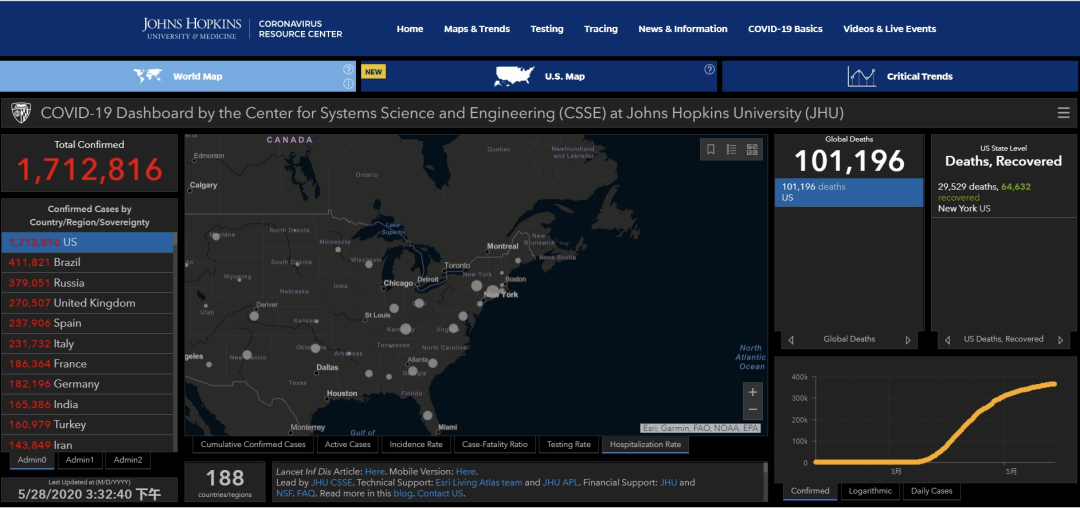Open the map legend list icon
This screenshot has height=509, width=1080.
[x=731, y=149]
